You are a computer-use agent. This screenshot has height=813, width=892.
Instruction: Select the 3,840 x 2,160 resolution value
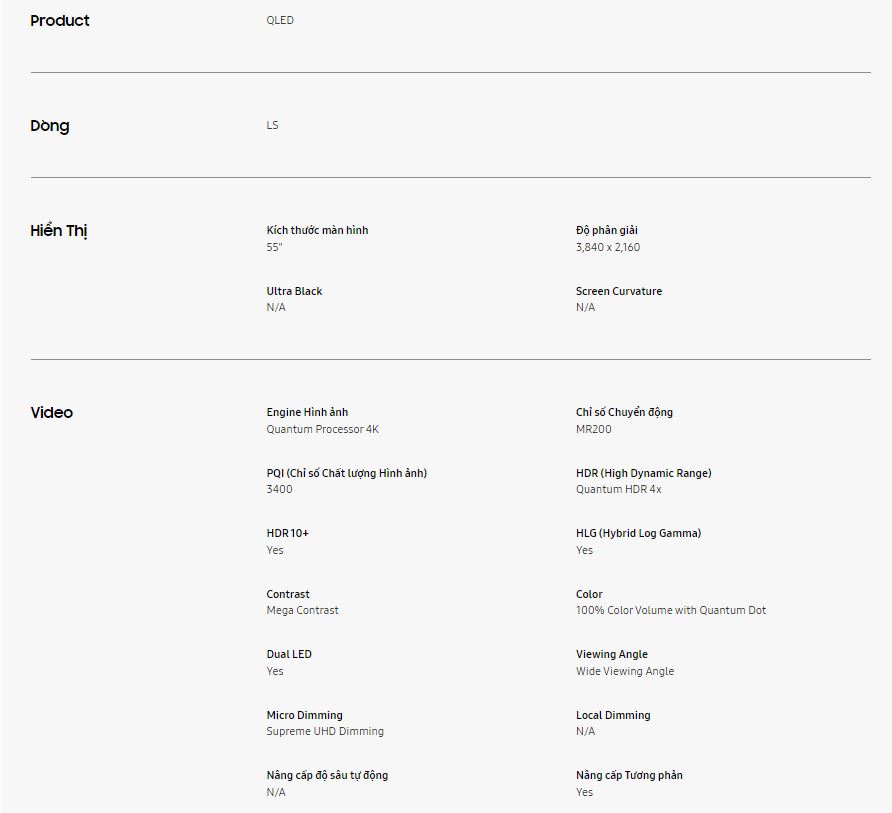coord(608,247)
